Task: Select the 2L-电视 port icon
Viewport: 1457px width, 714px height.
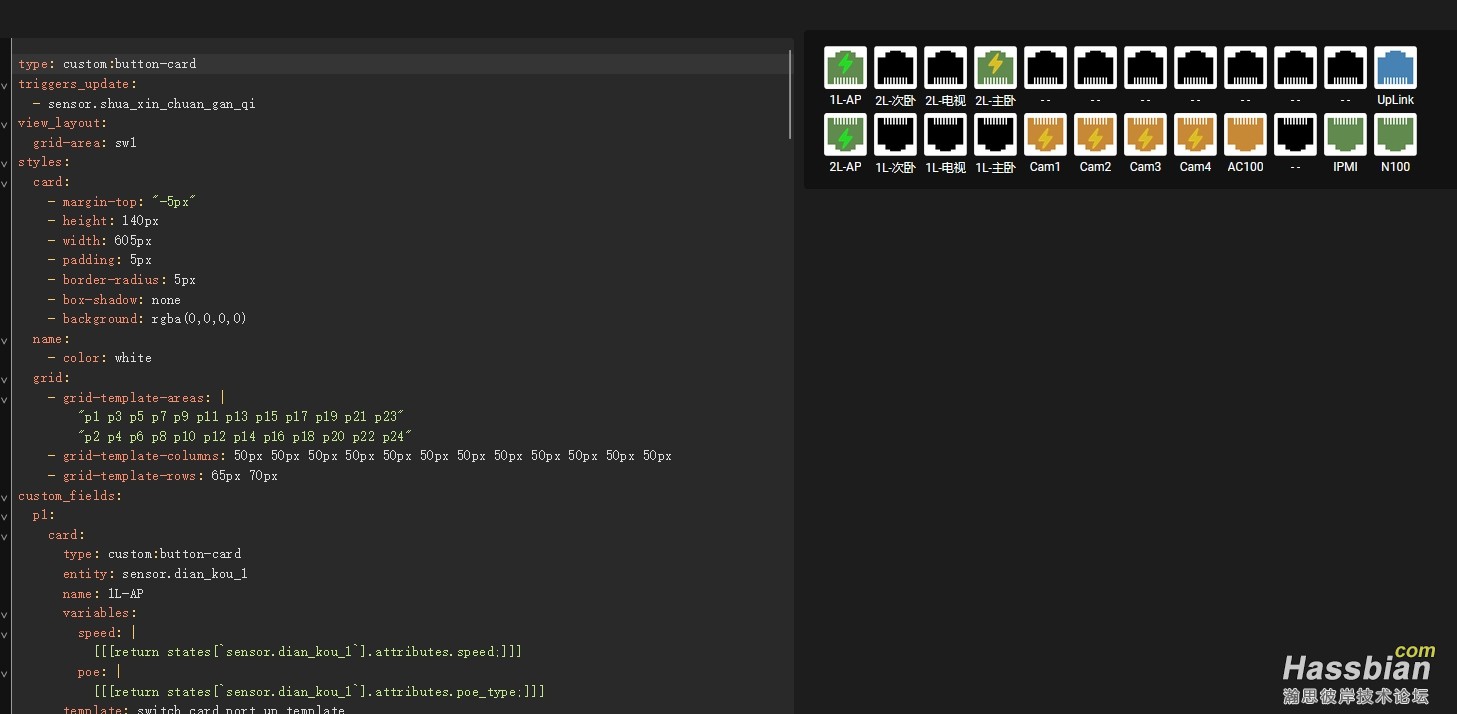Action: click(945, 68)
